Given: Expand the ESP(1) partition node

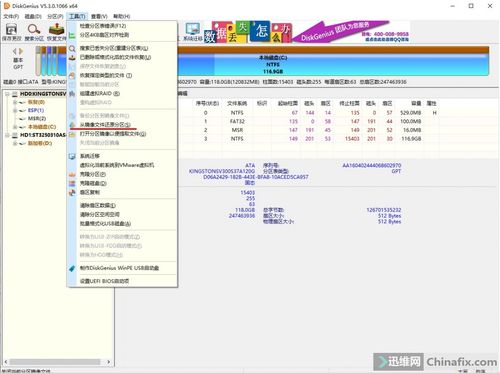Looking at the screenshot, I should click(x=15, y=110).
